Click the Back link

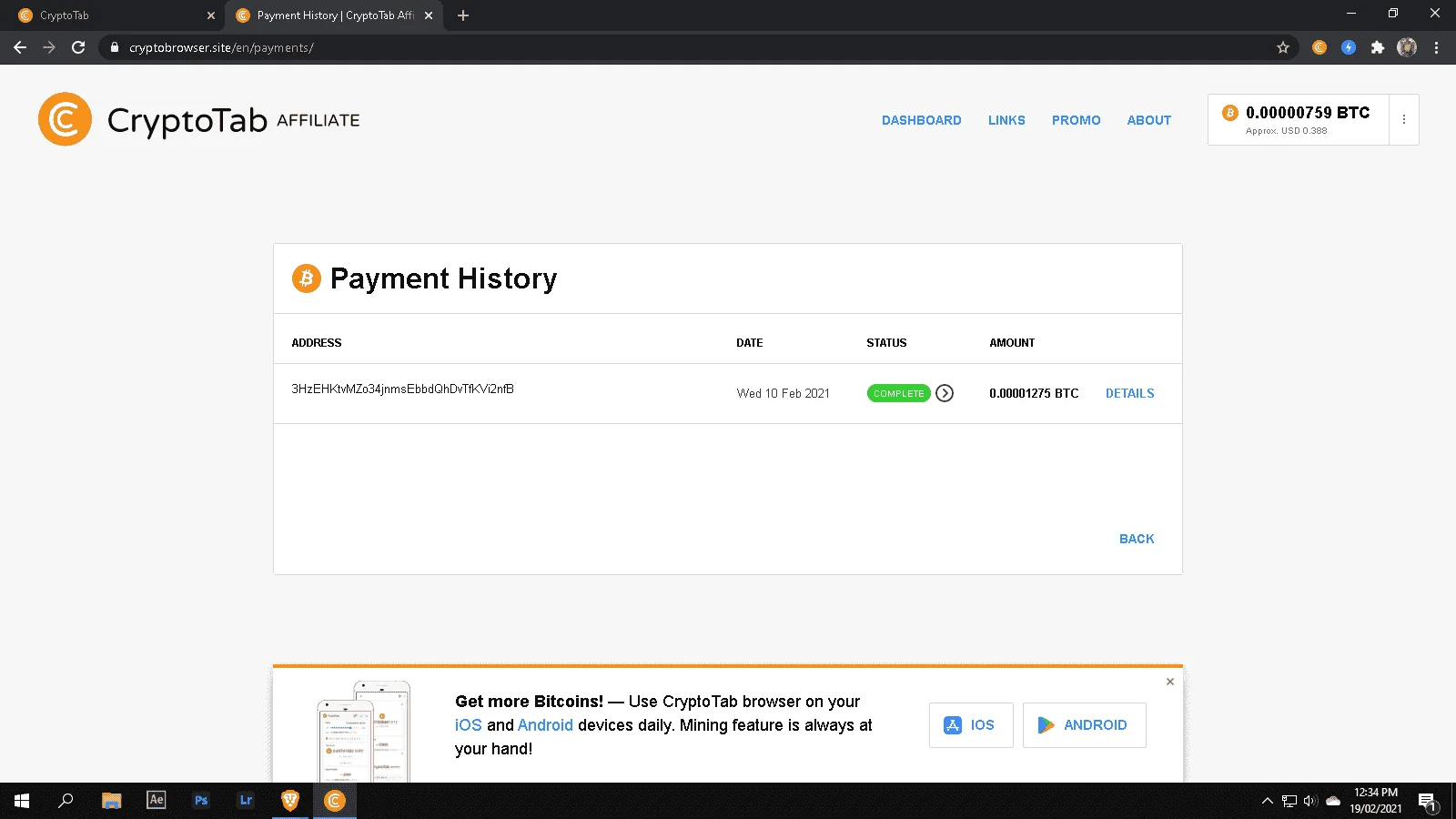click(x=1137, y=539)
